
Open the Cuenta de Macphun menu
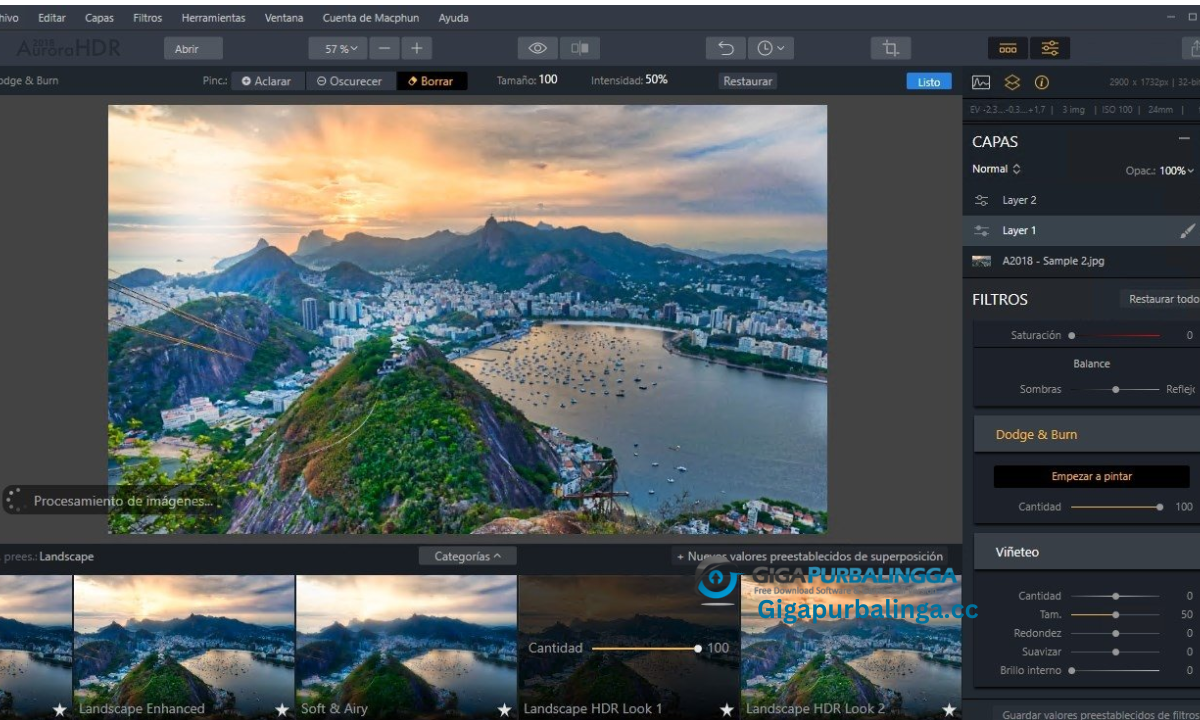(x=371, y=18)
